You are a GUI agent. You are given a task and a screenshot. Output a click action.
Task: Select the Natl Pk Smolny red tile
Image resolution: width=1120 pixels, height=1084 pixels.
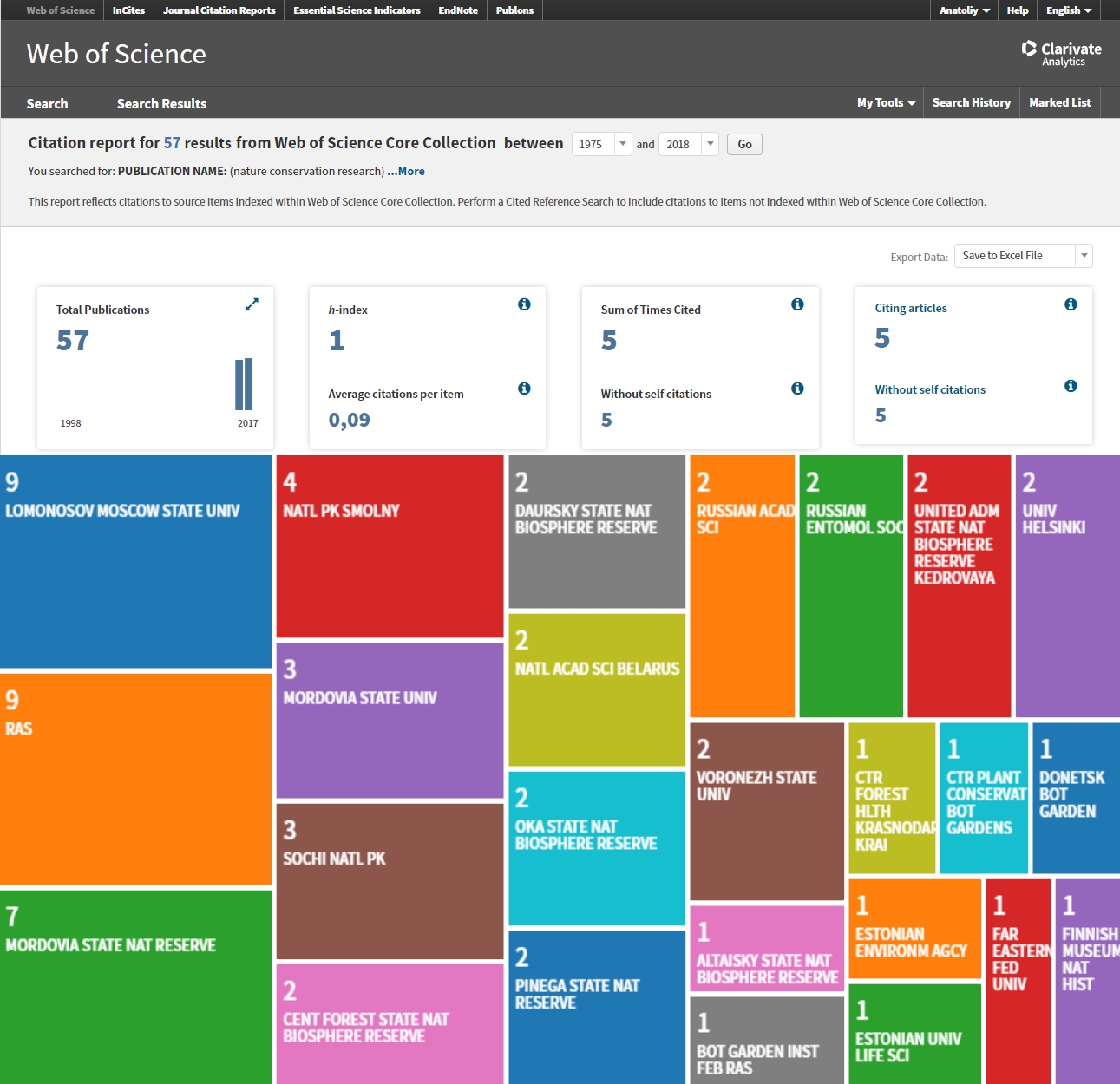390,546
